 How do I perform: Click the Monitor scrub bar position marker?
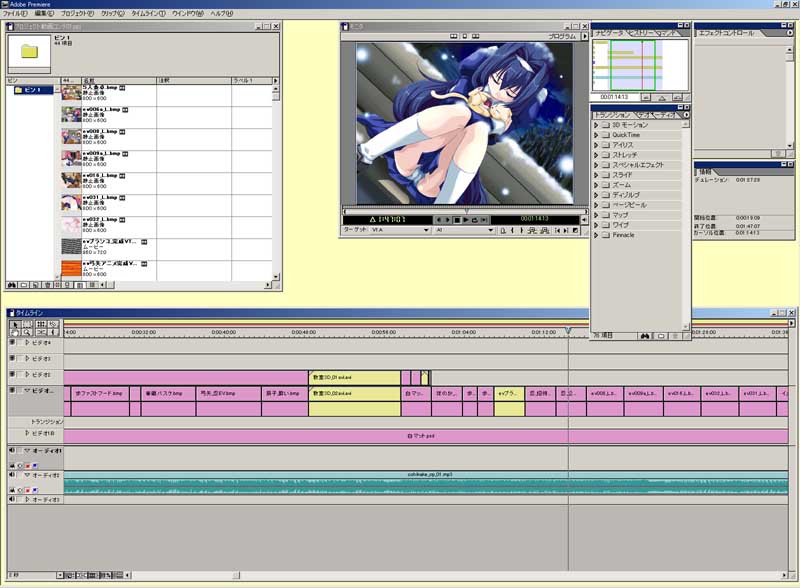coord(466,210)
